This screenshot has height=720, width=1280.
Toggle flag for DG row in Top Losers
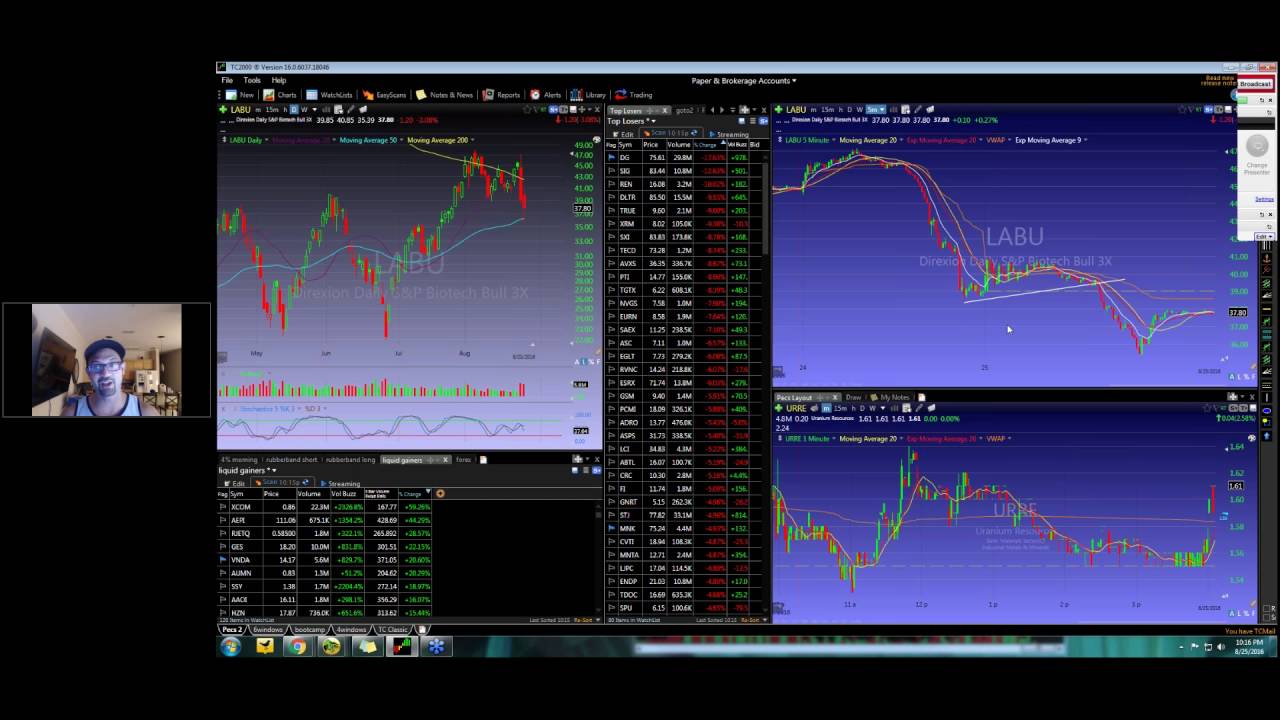click(x=612, y=157)
